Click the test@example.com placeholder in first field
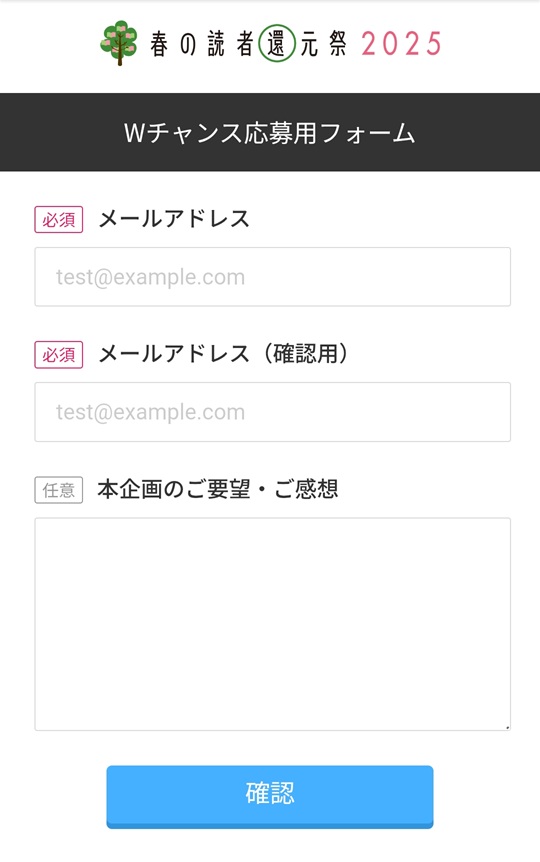 [x=150, y=277]
